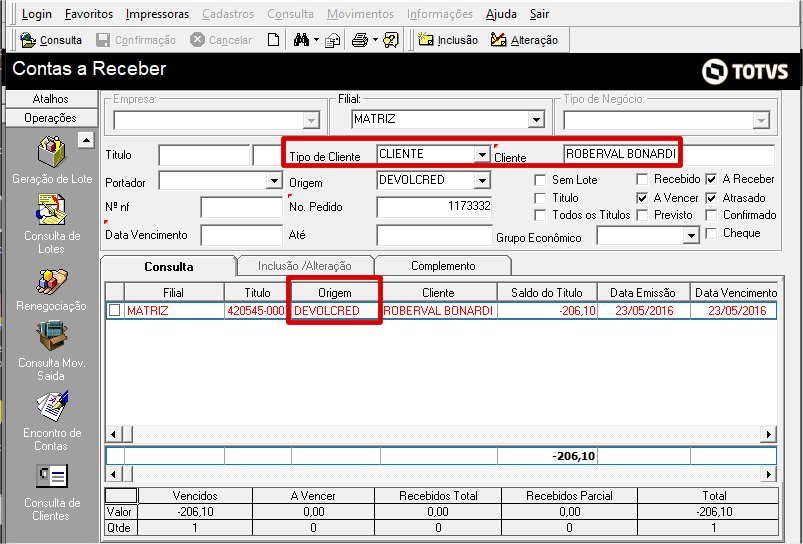Toggle the Sem Lote checkbox
The image size is (803, 544).
pos(540,180)
